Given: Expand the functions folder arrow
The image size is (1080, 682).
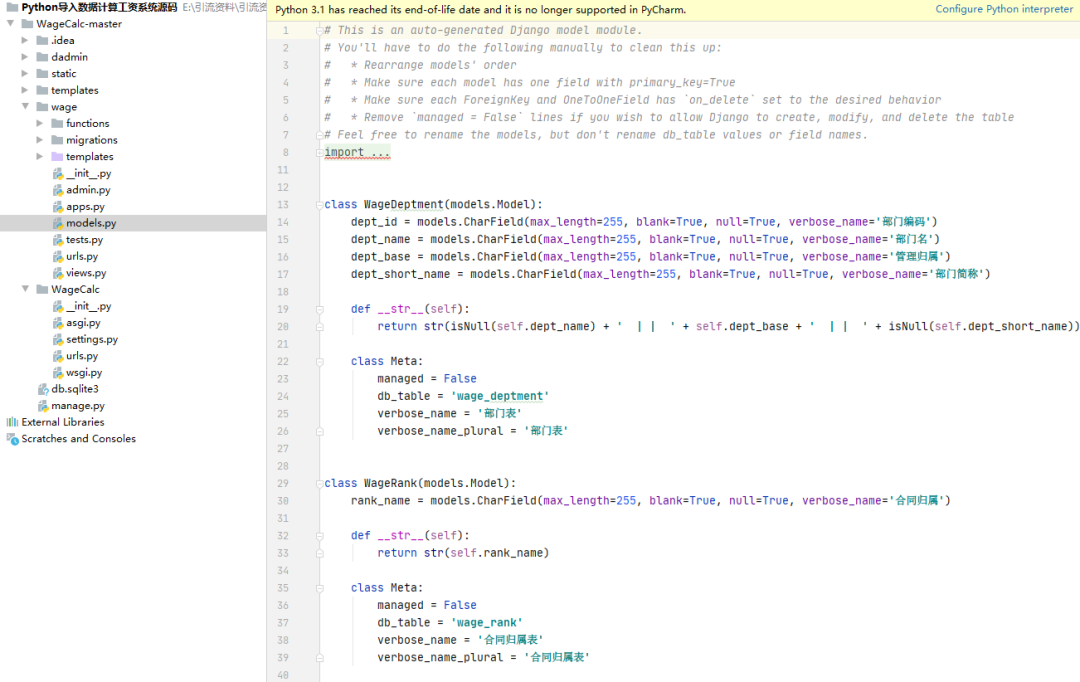Looking at the screenshot, I should click(40, 123).
